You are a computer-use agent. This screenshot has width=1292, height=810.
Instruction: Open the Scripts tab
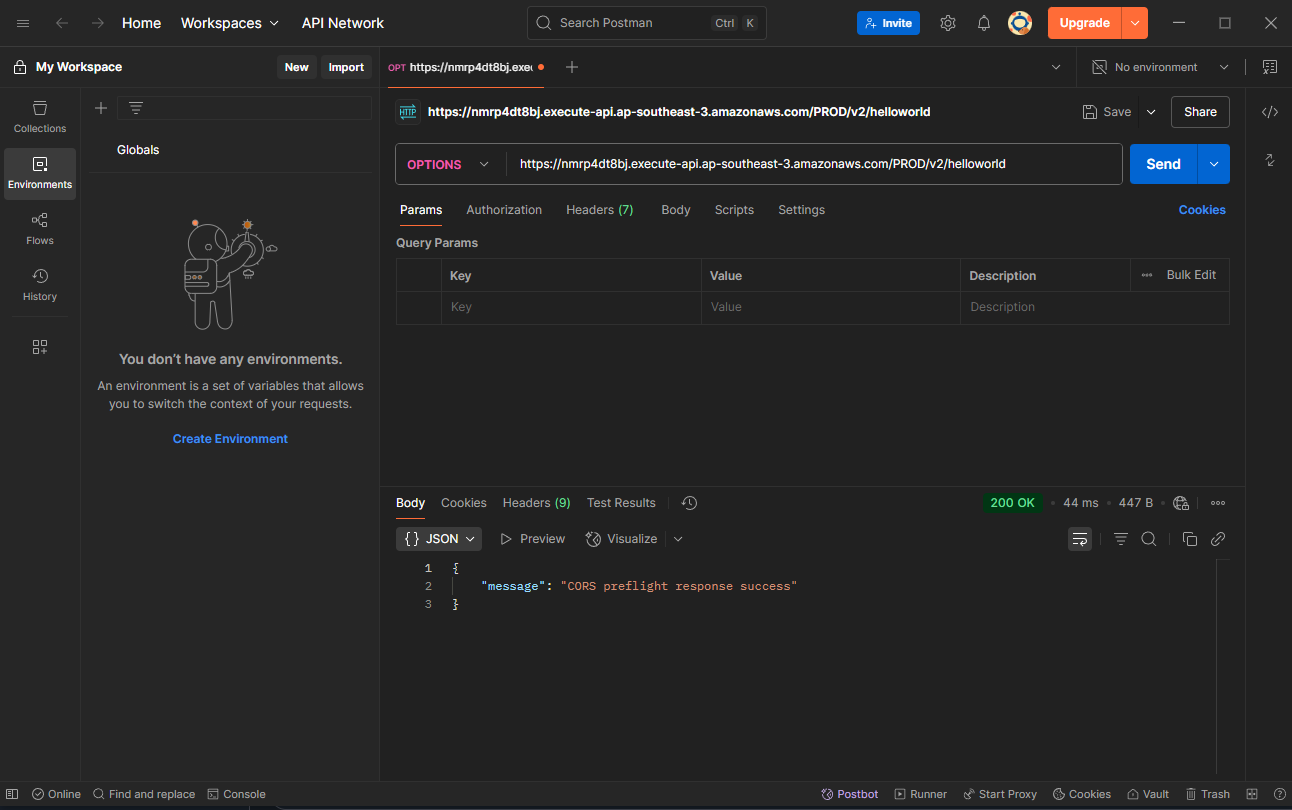pyautogui.click(x=734, y=210)
